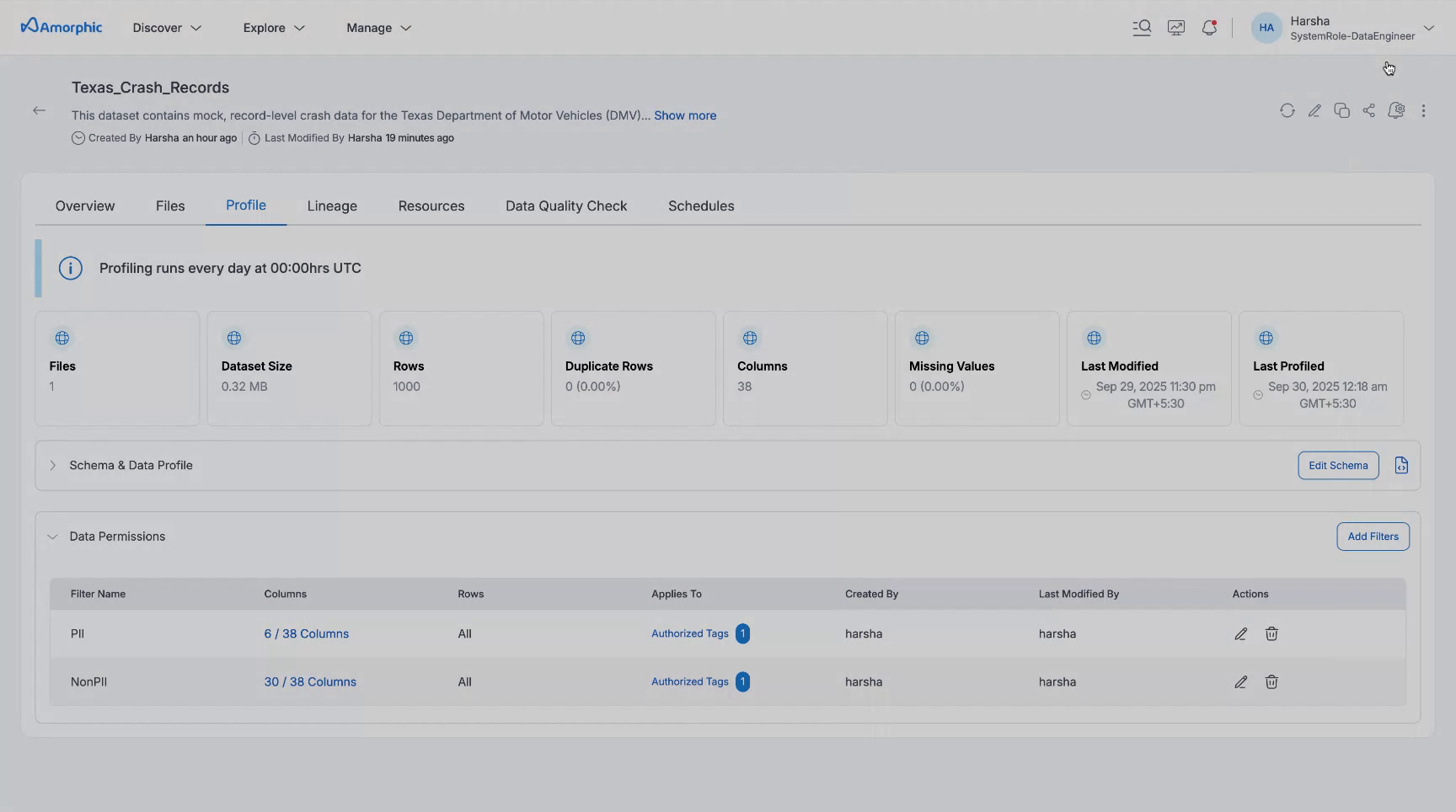Collapse the Data Permissions section
Viewport: 1456px width, 812px height.
pos(52,537)
